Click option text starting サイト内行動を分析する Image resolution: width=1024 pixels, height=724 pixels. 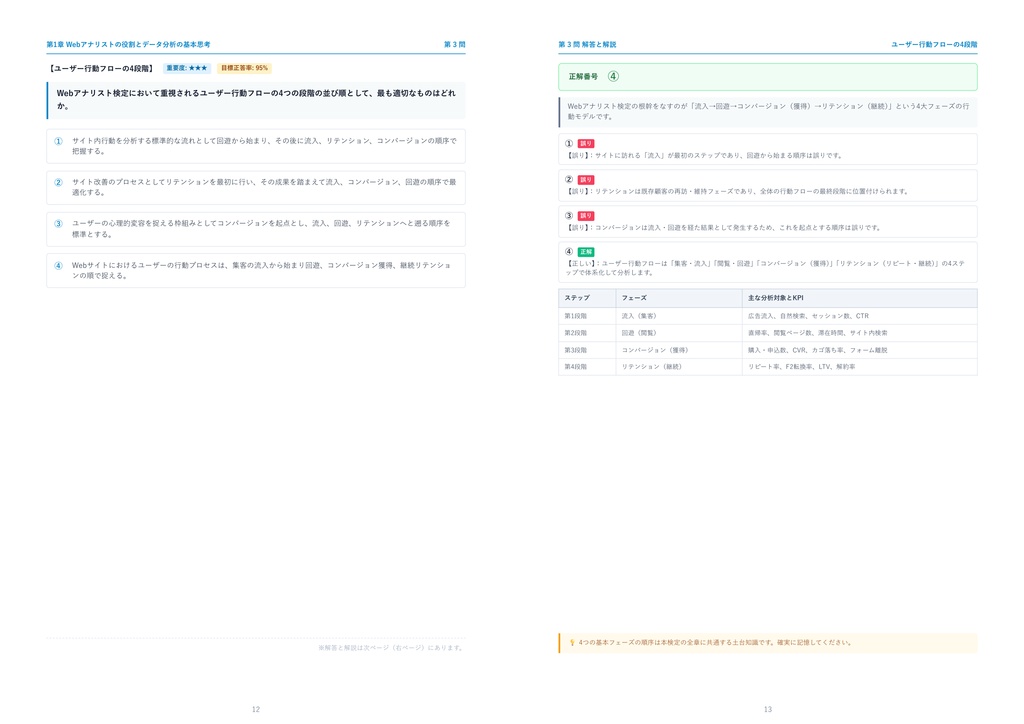(x=264, y=146)
